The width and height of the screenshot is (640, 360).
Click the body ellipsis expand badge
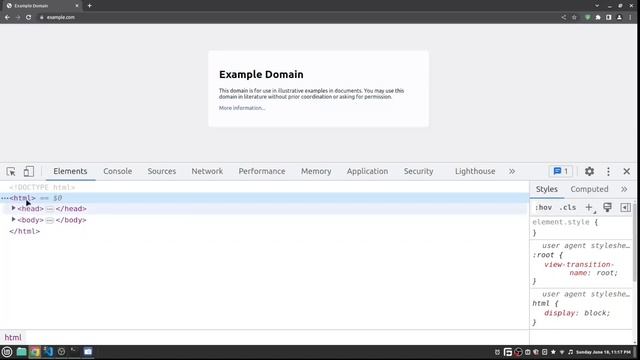pyautogui.click(x=50, y=220)
